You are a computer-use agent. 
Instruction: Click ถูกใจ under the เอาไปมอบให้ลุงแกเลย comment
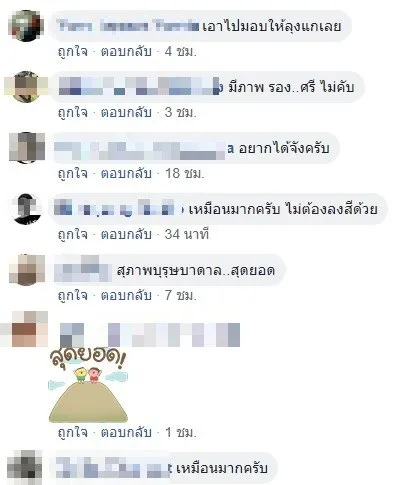(73, 52)
